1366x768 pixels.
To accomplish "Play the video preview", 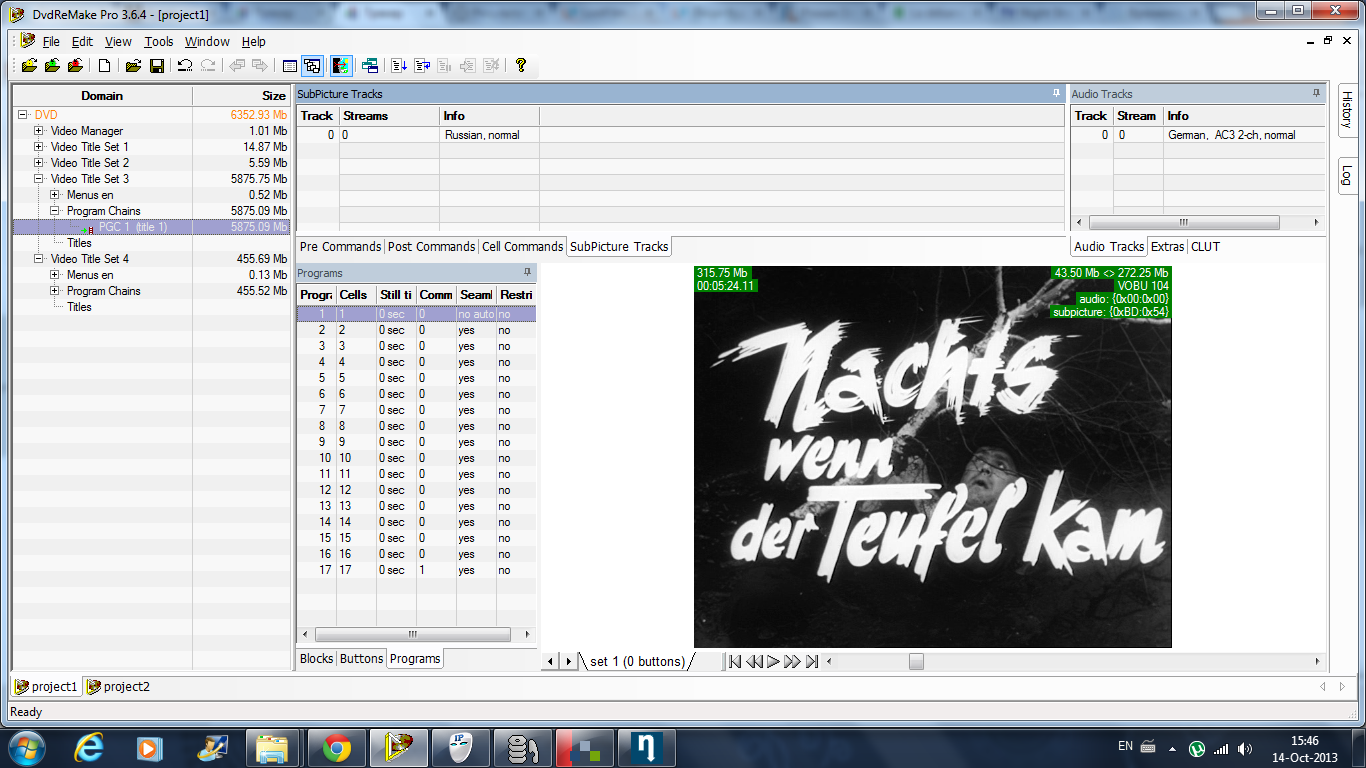I will pyautogui.click(x=773, y=661).
